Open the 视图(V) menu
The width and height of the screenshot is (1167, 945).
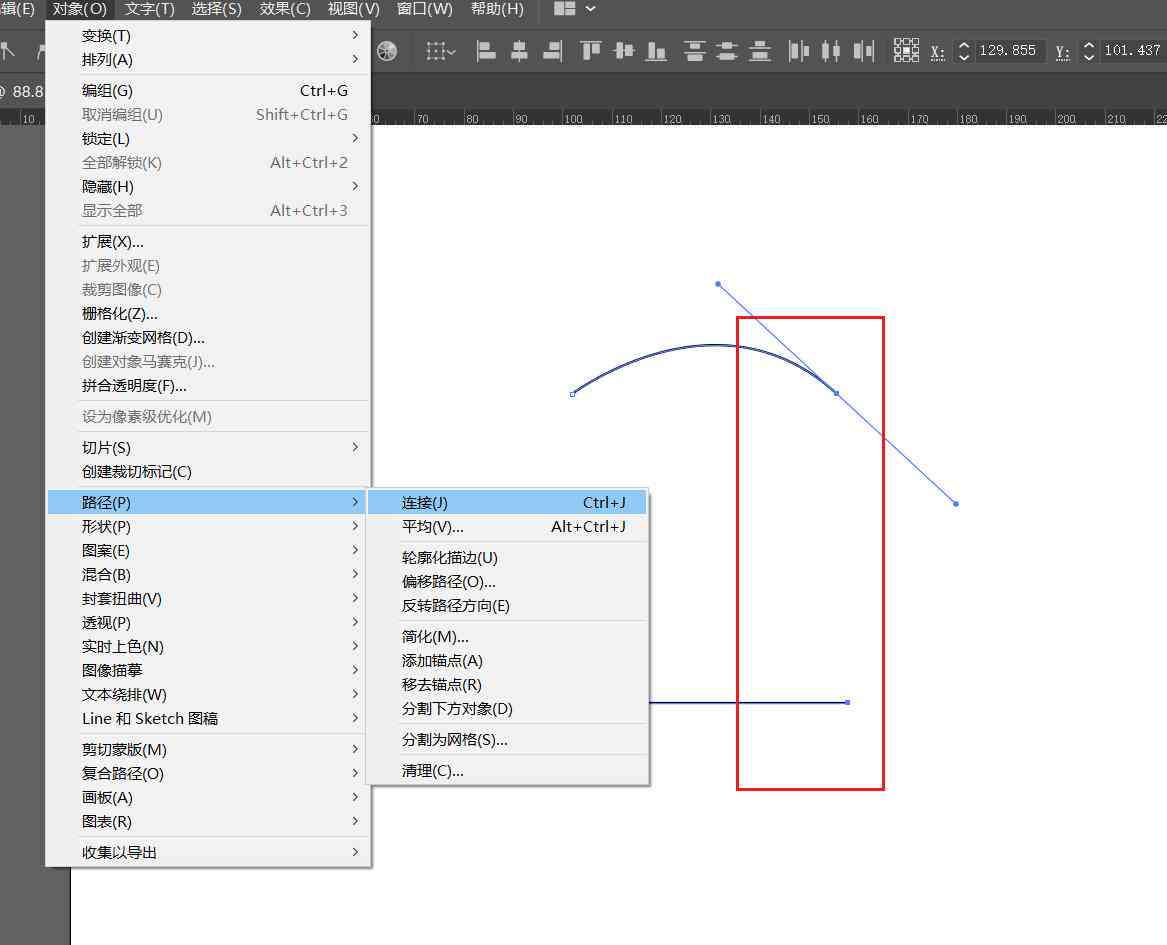(x=354, y=9)
